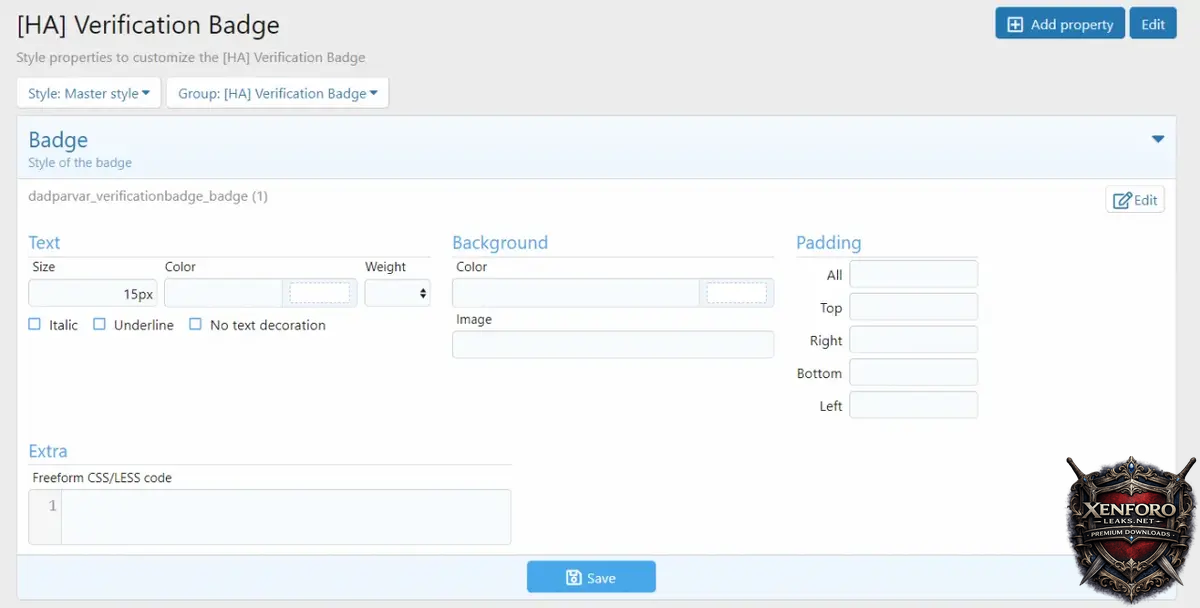Click the Padding All input field
Screen dimensions: 1200x608
coord(913,274)
